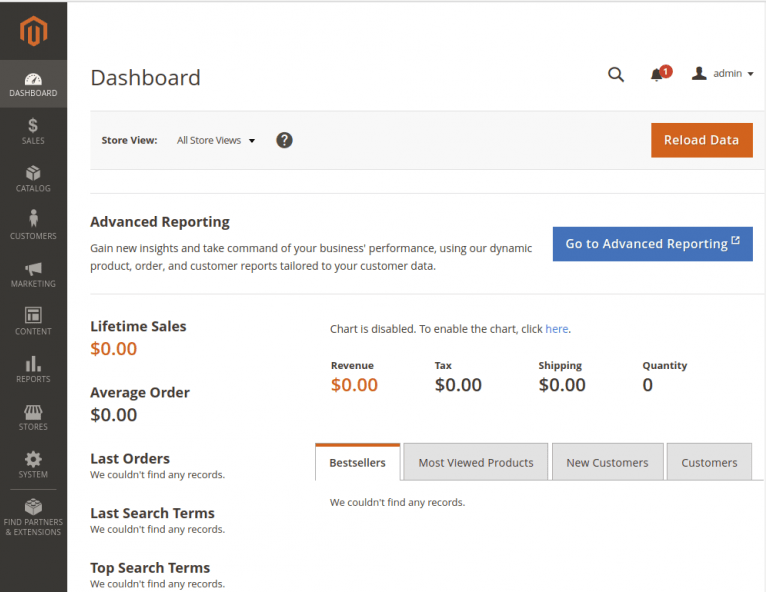The image size is (766, 592).
Task: Select the Bestsellers tab
Action: coord(357,463)
